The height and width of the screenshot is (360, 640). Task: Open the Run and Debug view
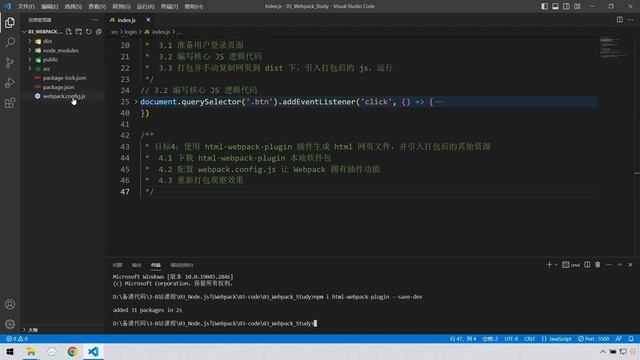[x=10, y=82]
